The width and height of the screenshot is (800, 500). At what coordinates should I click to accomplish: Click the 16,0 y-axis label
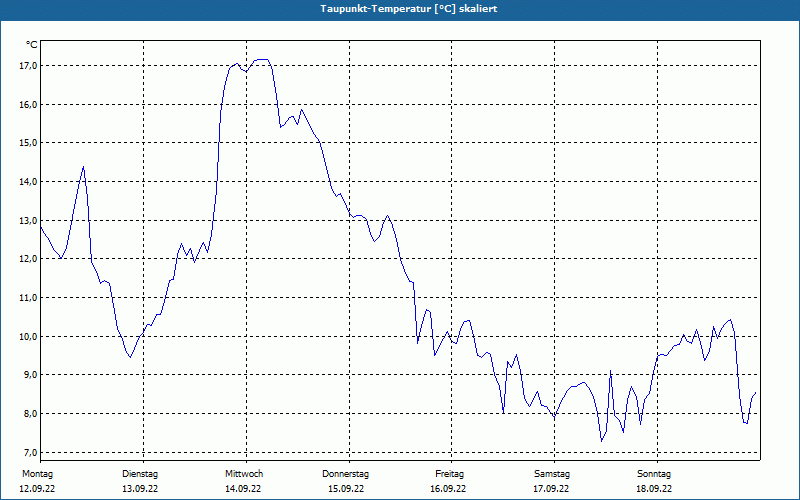[29, 104]
